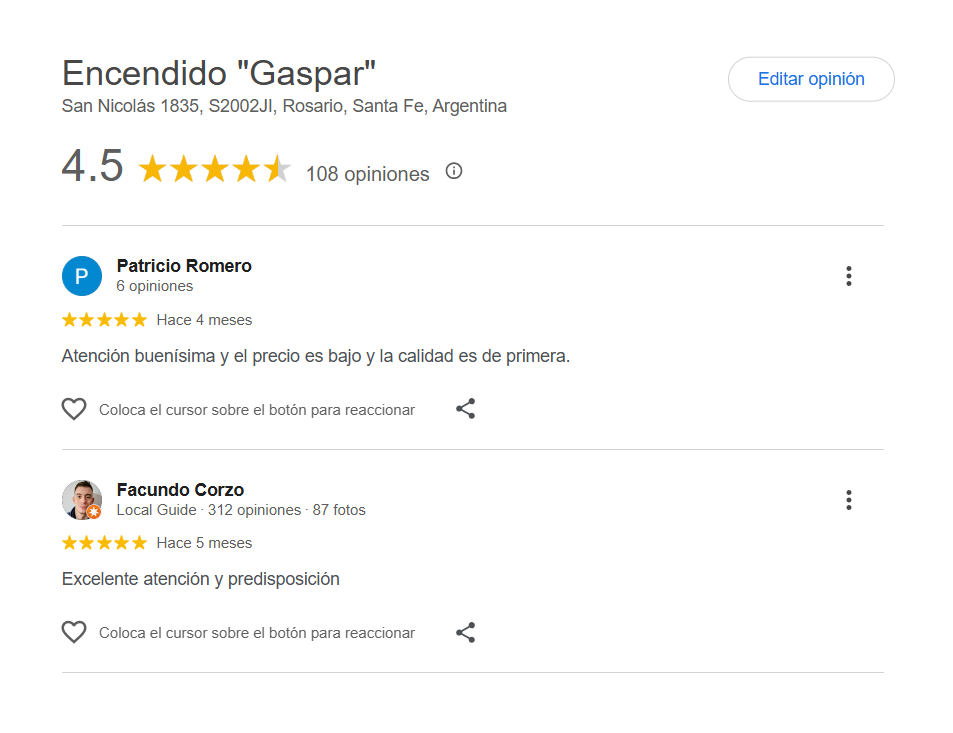The image size is (953, 733).
Task: Share Facundo Corzo's review
Action: click(x=465, y=632)
